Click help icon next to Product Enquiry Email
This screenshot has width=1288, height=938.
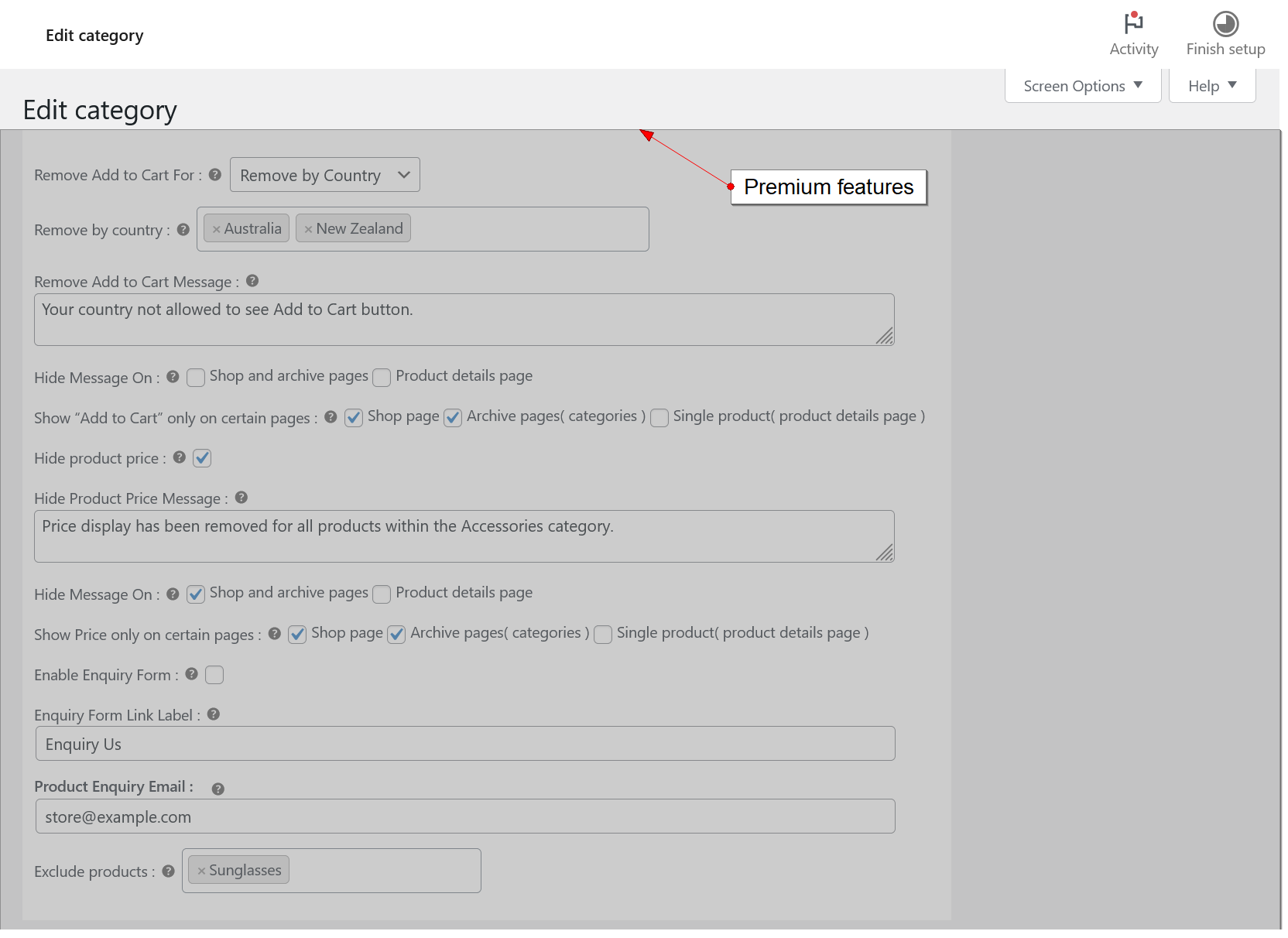pos(218,789)
